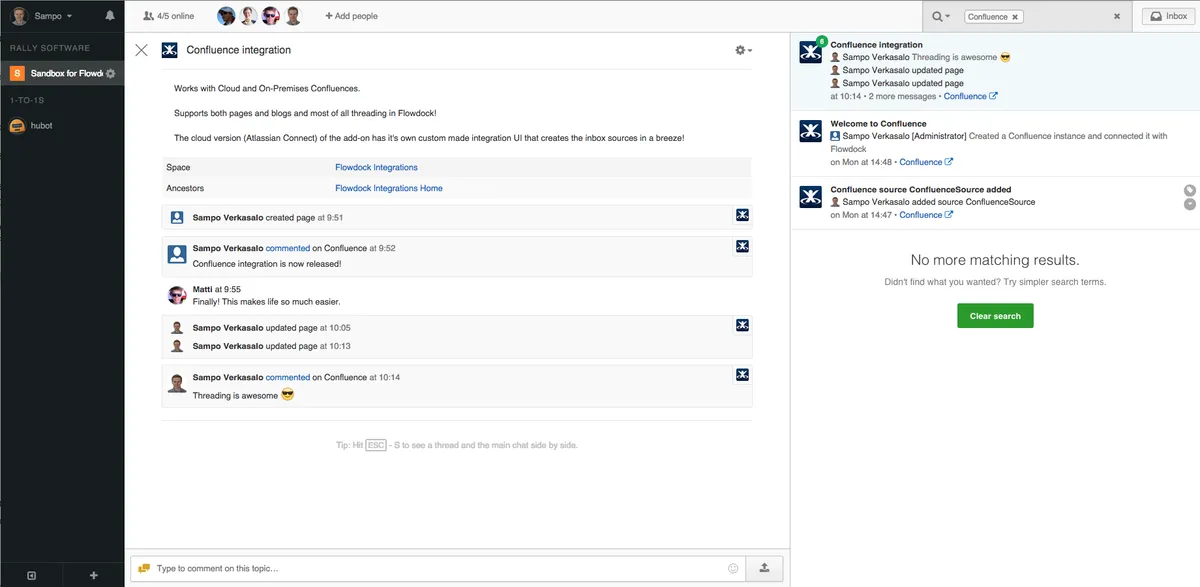This screenshot has width=1200, height=587.
Task: Open 'commented' link at 9:52
Action: click(x=288, y=248)
